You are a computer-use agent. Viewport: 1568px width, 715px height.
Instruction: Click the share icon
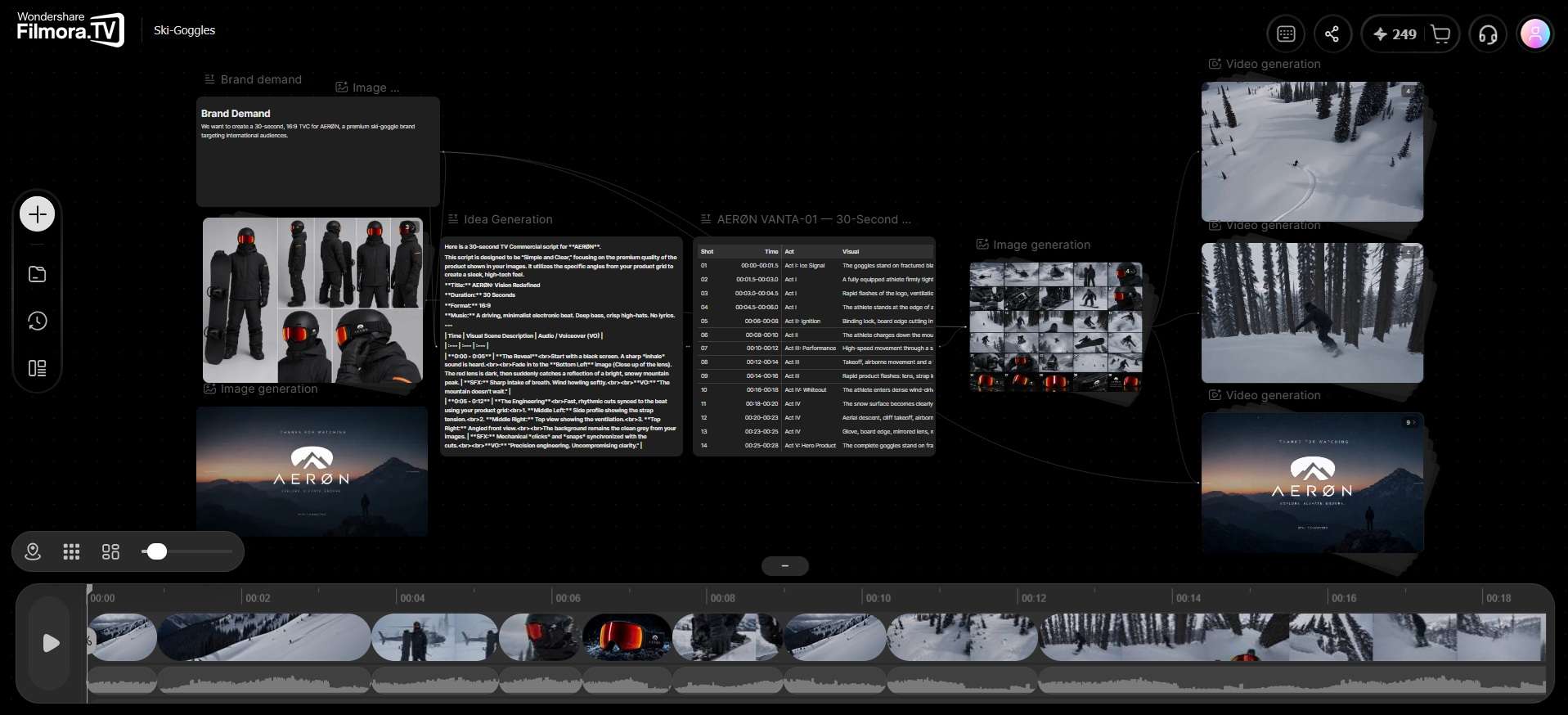point(1332,34)
